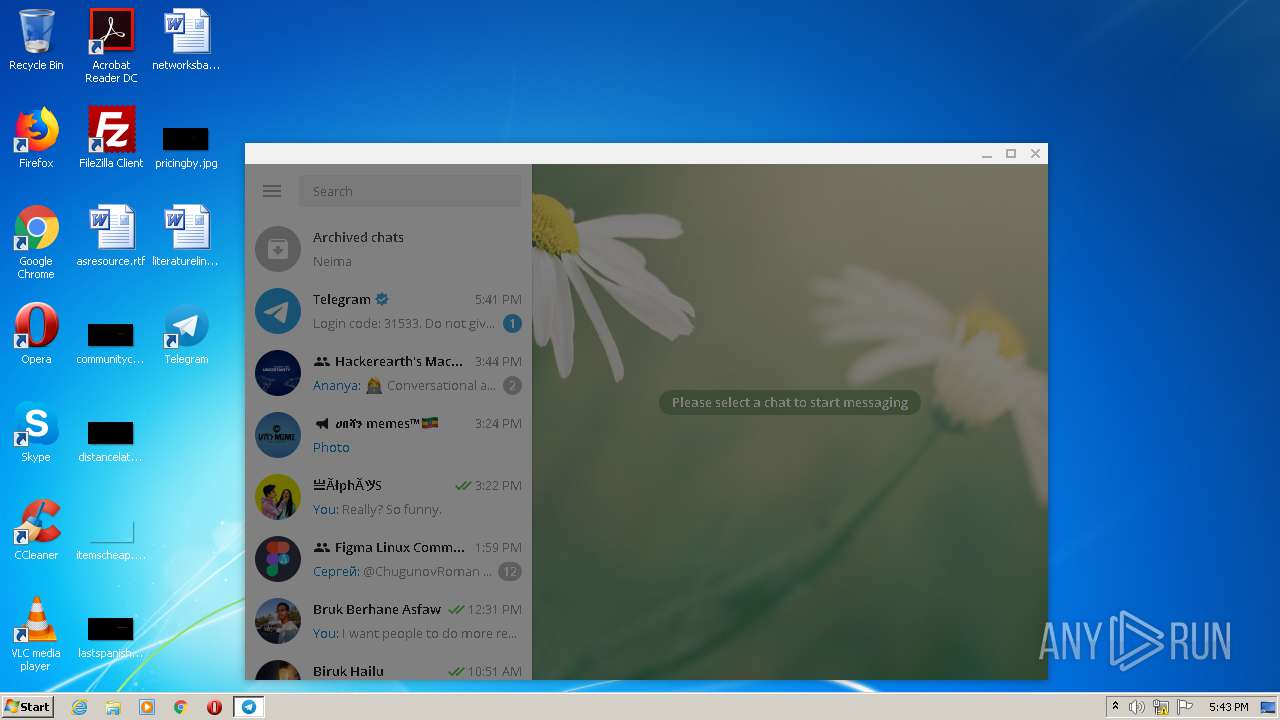Image resolution: width=1280 pixels, height=720 pixels.
Task: Launch Google Chrome desktop shortcut
Action: pyautogui.click(x=36, y=242)
